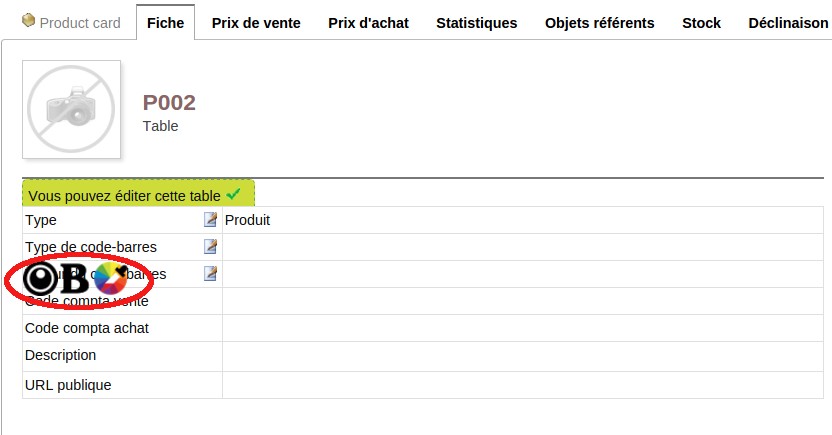Click the Description value cell

(x=522, y=356)
